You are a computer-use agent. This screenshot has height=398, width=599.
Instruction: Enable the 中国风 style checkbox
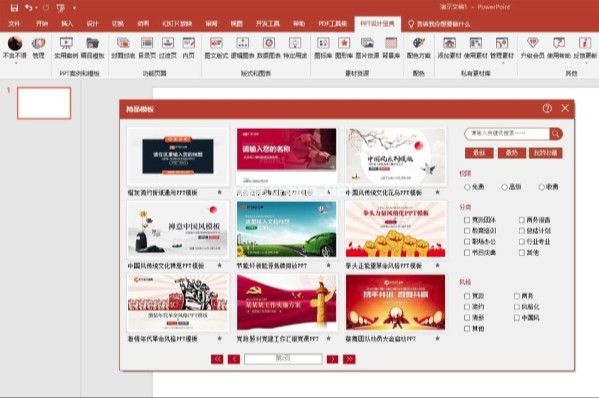point(517,317)
